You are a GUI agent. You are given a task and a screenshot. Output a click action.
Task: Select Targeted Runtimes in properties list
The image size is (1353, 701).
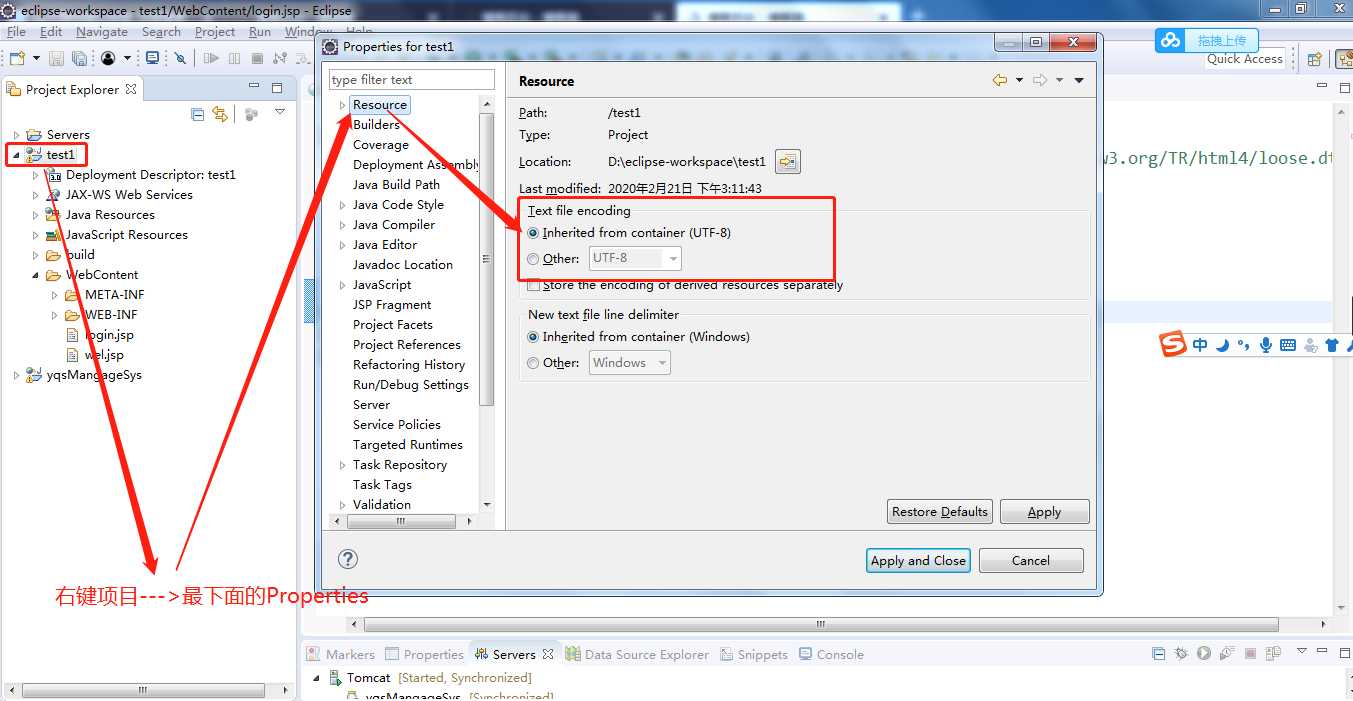point(408,445)
